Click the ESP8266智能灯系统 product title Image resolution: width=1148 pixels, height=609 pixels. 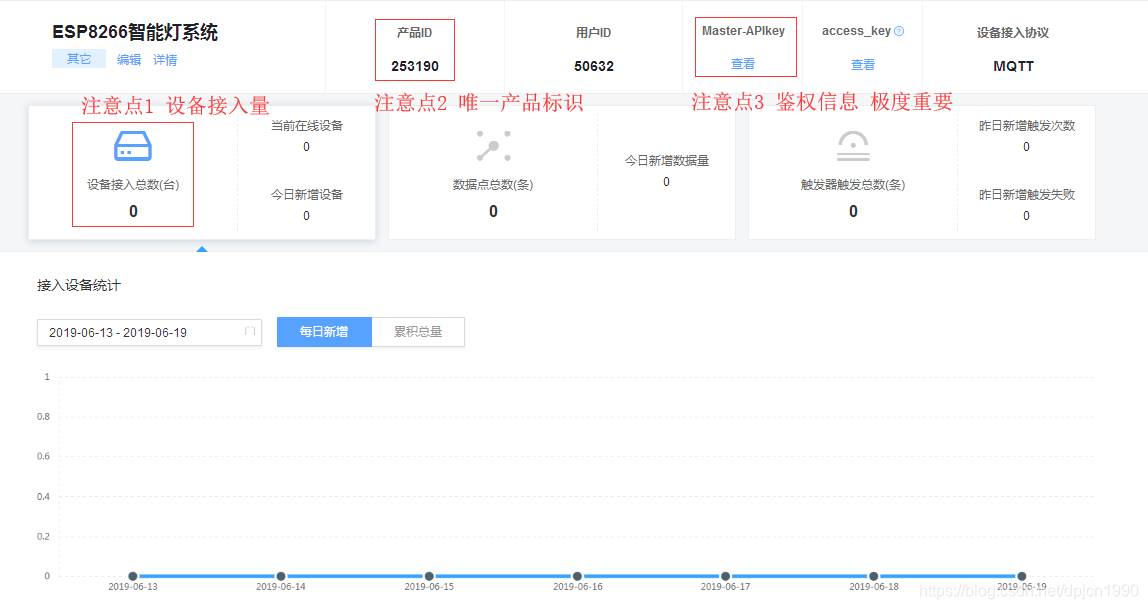coord(135,32)
